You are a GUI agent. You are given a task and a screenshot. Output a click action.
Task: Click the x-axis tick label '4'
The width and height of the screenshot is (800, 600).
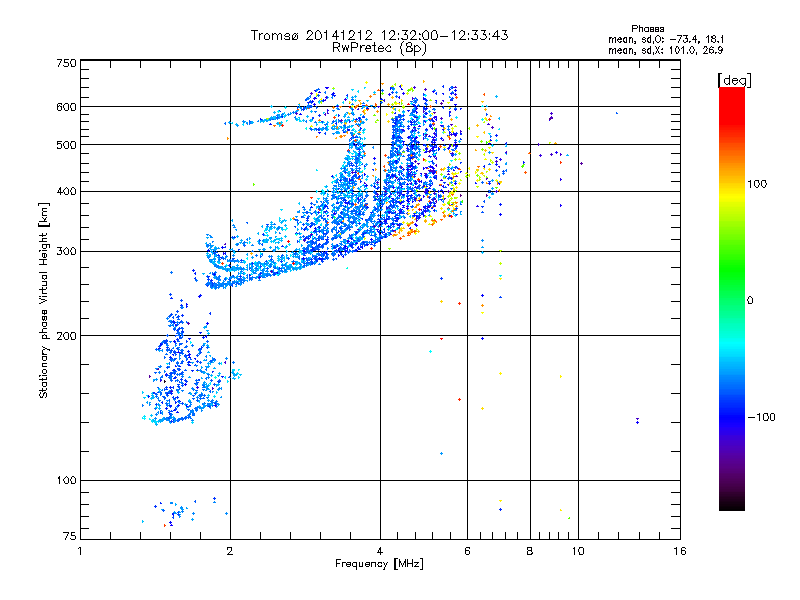pyautogui.click(x=380, y=551)
